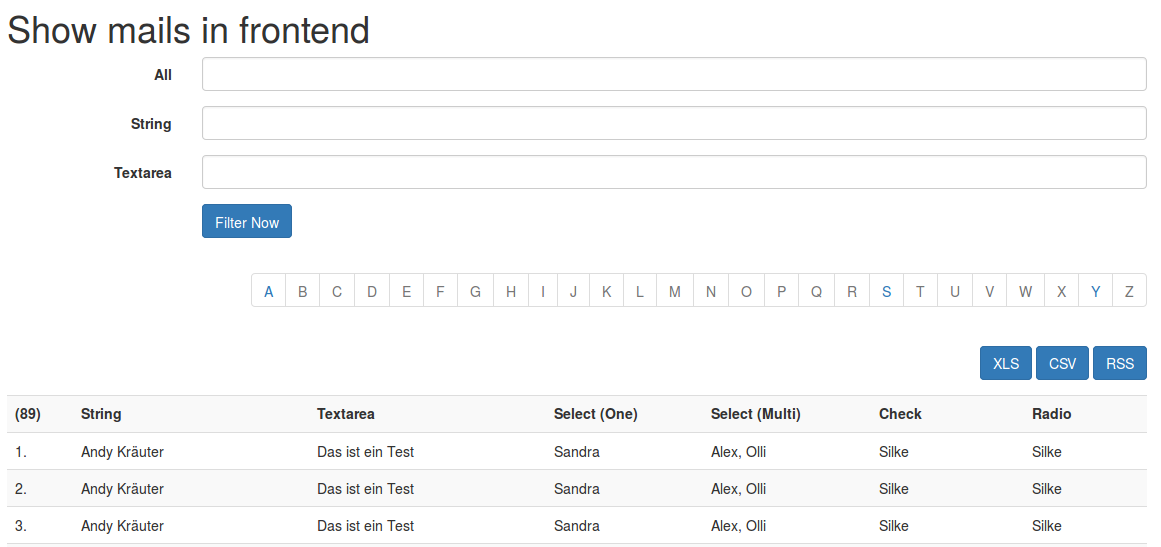Click the String column header
The height and width of the screenshot is (547, 1161).
tap(101, 414)
